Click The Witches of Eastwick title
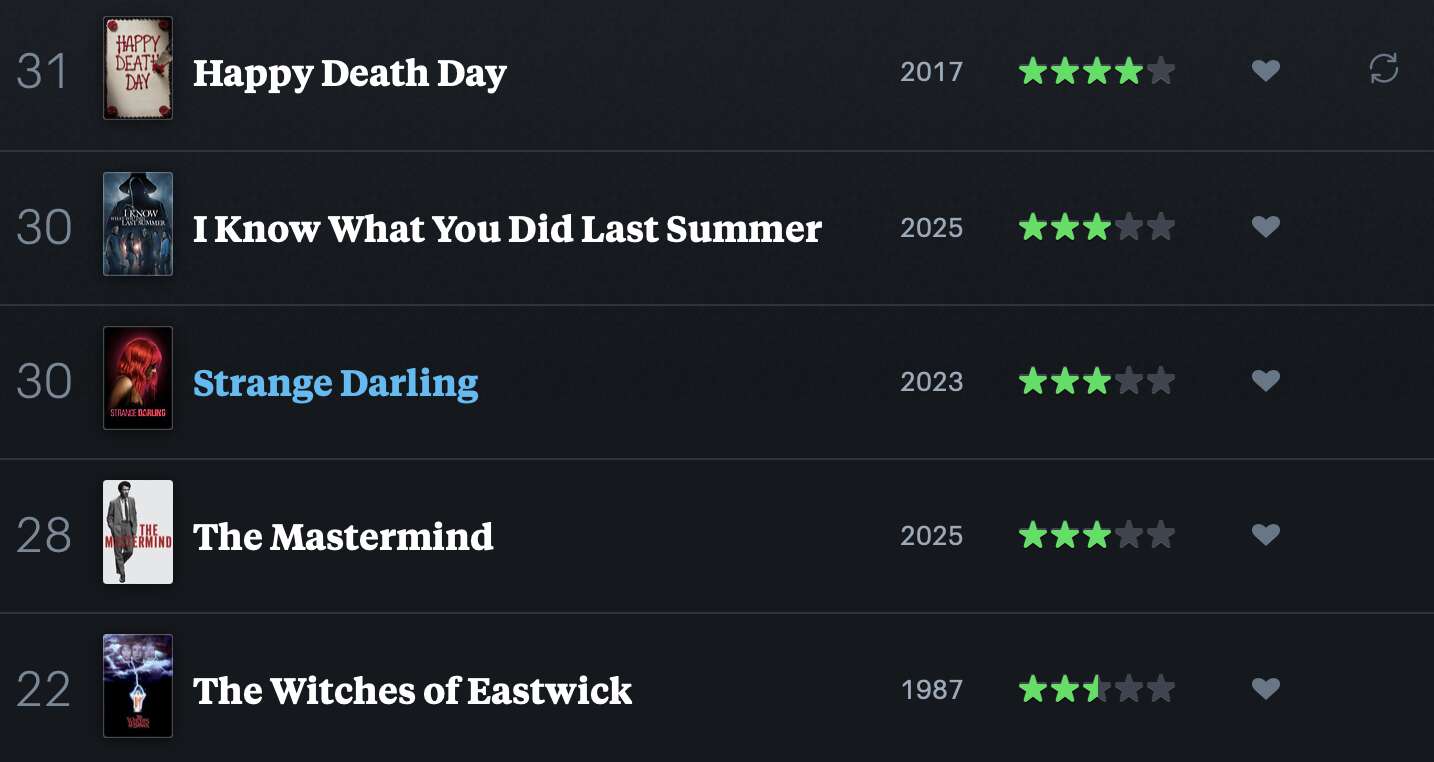Screen dimensions: 1434x762 pos(412,691)
